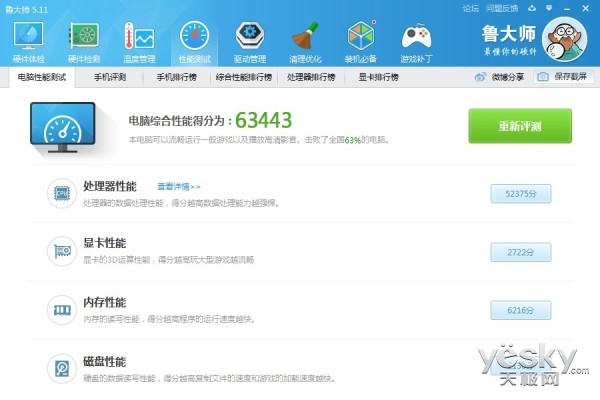
Task: Select the 性能测试 performance test gauge icon
Action: [194, 42]
